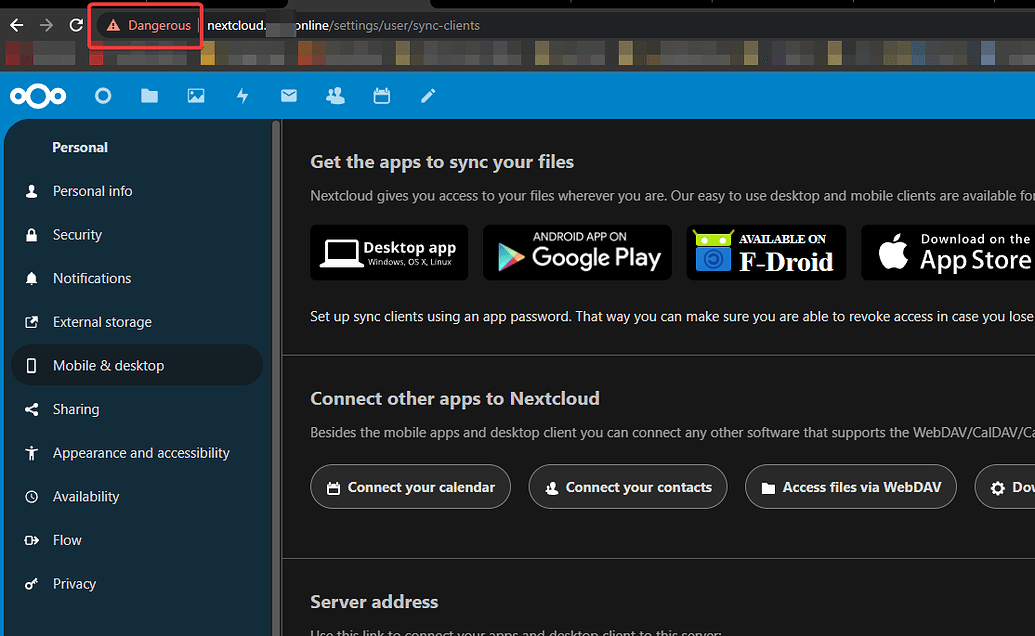The image size is (1035, 636).
Task: Open the Contacts app icon
Action: (335, 96)
